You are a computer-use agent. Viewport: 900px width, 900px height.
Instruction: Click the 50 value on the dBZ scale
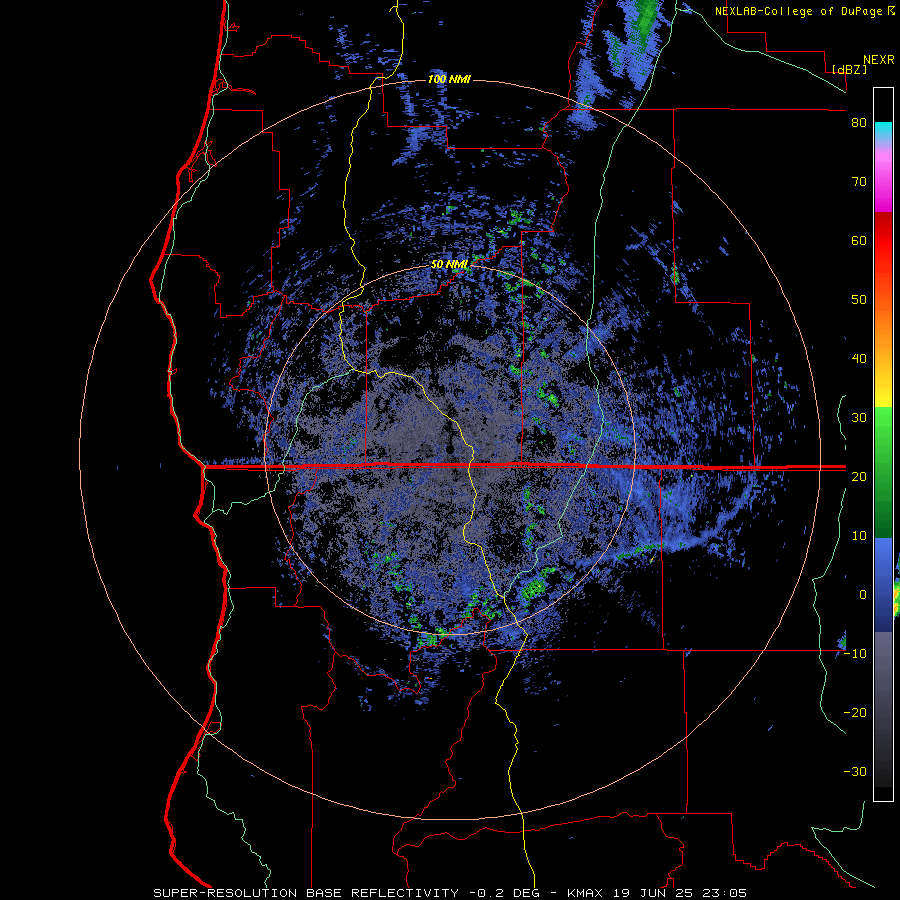tap(859, 300)
